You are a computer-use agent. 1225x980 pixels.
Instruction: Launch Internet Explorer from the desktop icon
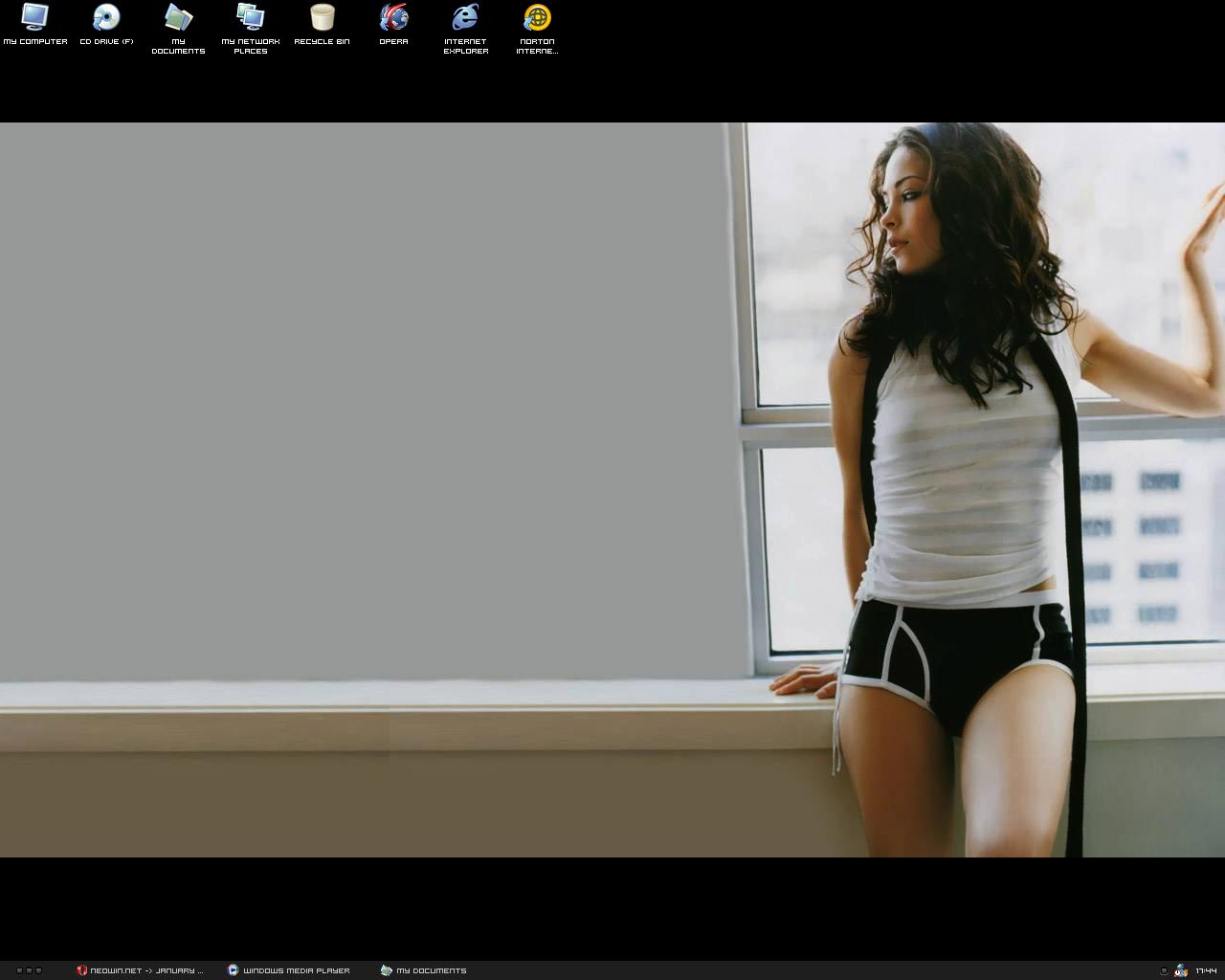pos(465,17)
